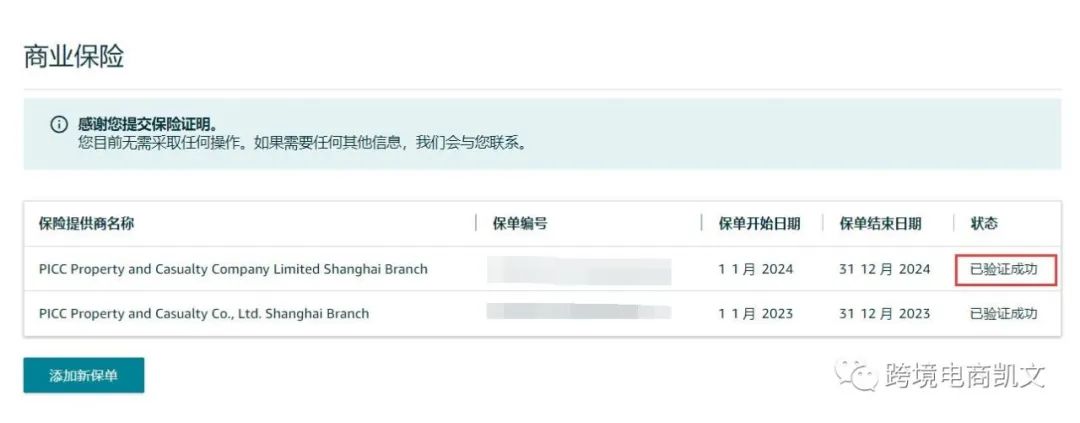Image resolution: width=1080 pixels, height=423 pixels.
Task: Click the highlighted 已验证成功 status for 2024
Action: coord(1006,269)
